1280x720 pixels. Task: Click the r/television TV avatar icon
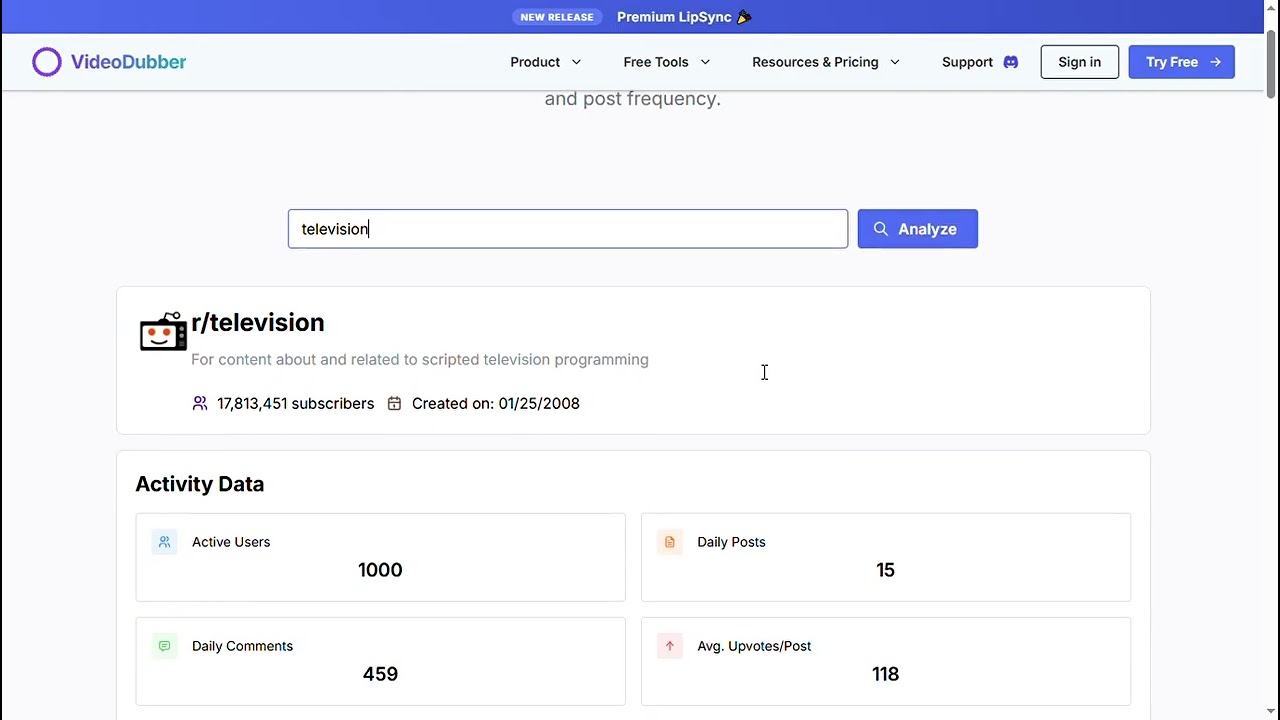coord(163,331)
